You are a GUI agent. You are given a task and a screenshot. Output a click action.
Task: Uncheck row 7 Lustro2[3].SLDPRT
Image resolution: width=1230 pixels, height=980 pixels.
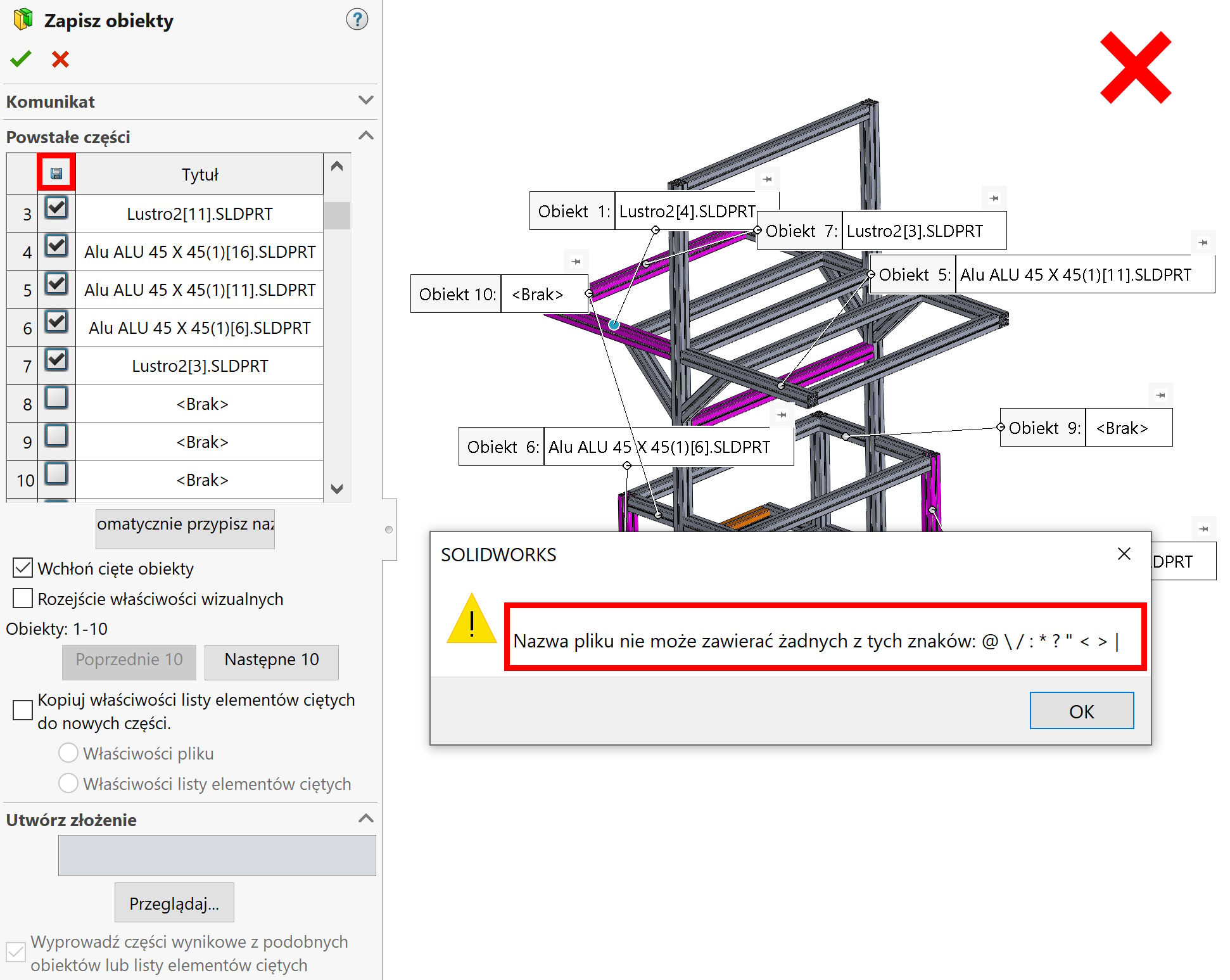tap(56, 360)
